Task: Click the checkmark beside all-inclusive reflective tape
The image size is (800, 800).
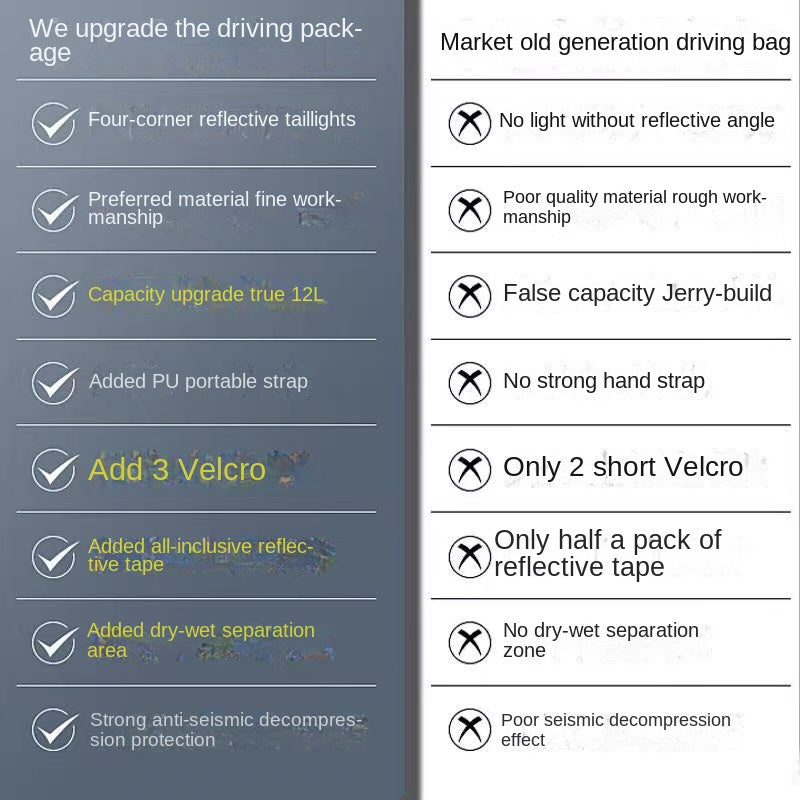Action: 54,556
